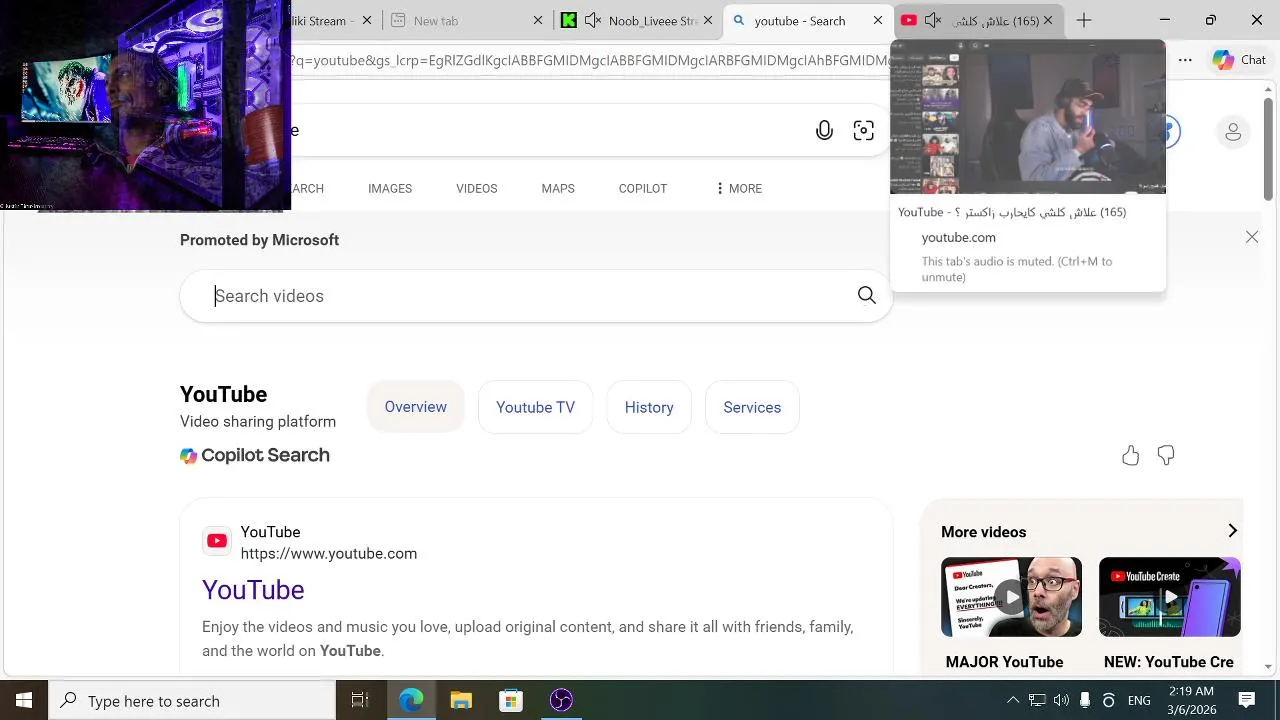Screen dimensions: 1280x720
Task: Open Copilot Chat in Edge toolbar
Action: [x=1240, y=60]
